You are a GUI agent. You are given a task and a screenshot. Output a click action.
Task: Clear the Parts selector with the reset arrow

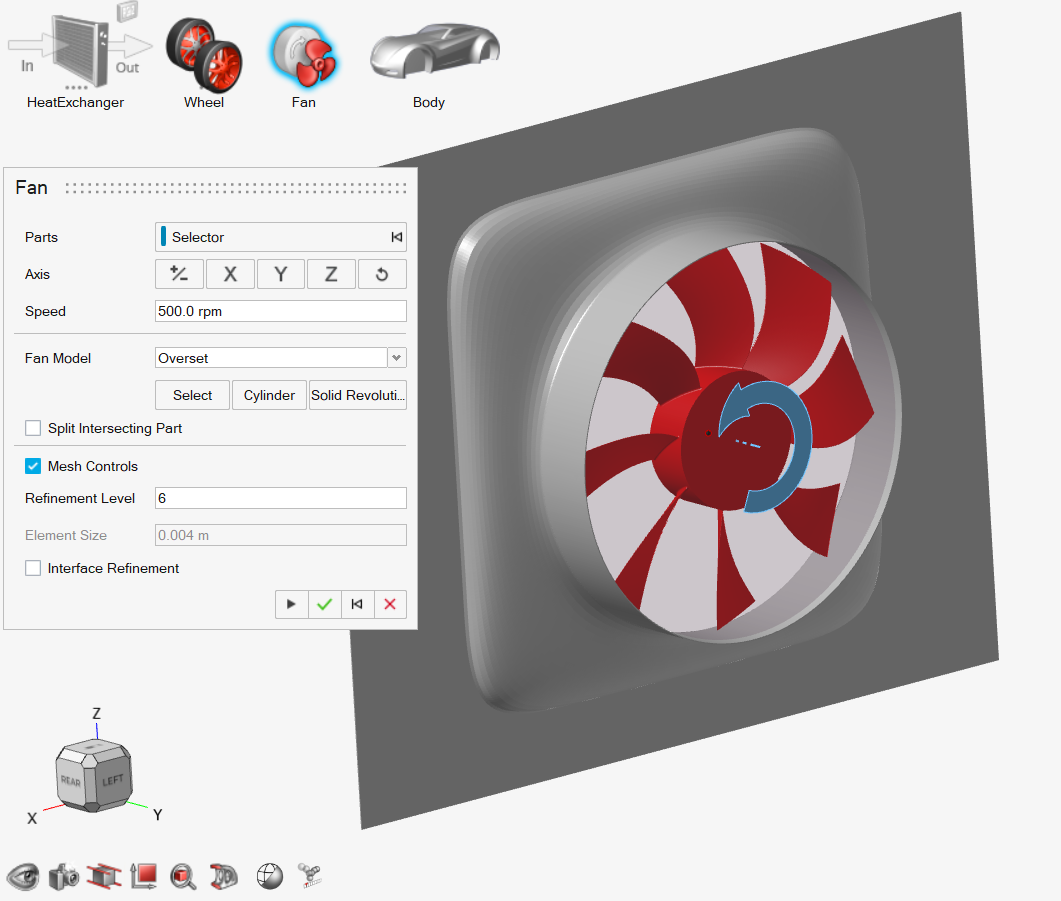396,237
